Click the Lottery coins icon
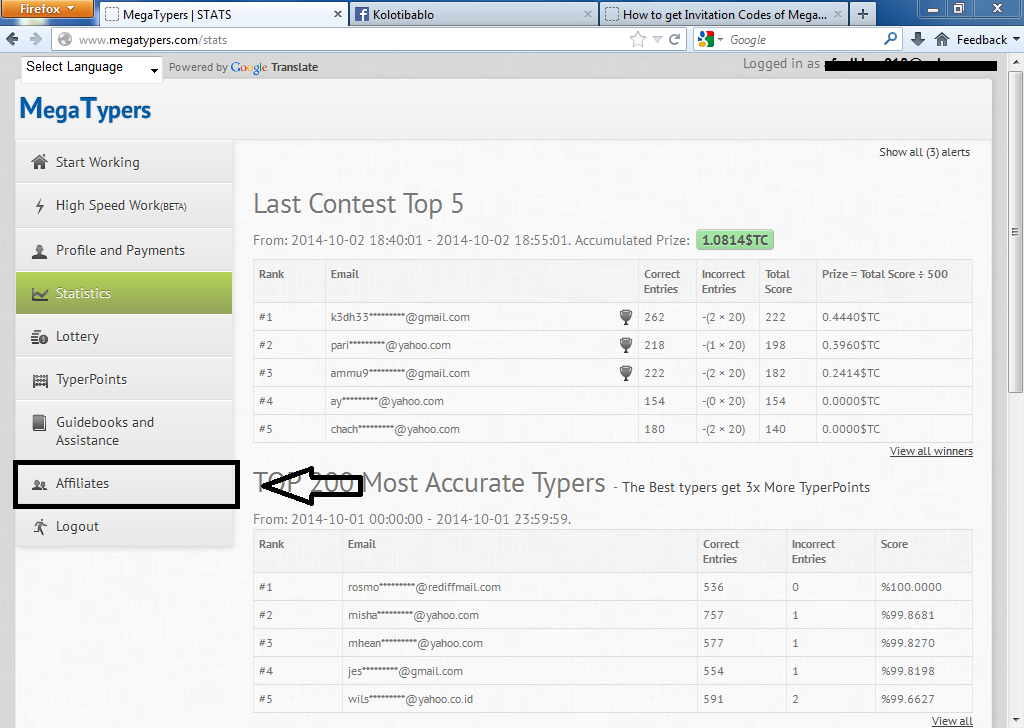Viewport: 1024px width, 728px height. click(x=39, y=337)
